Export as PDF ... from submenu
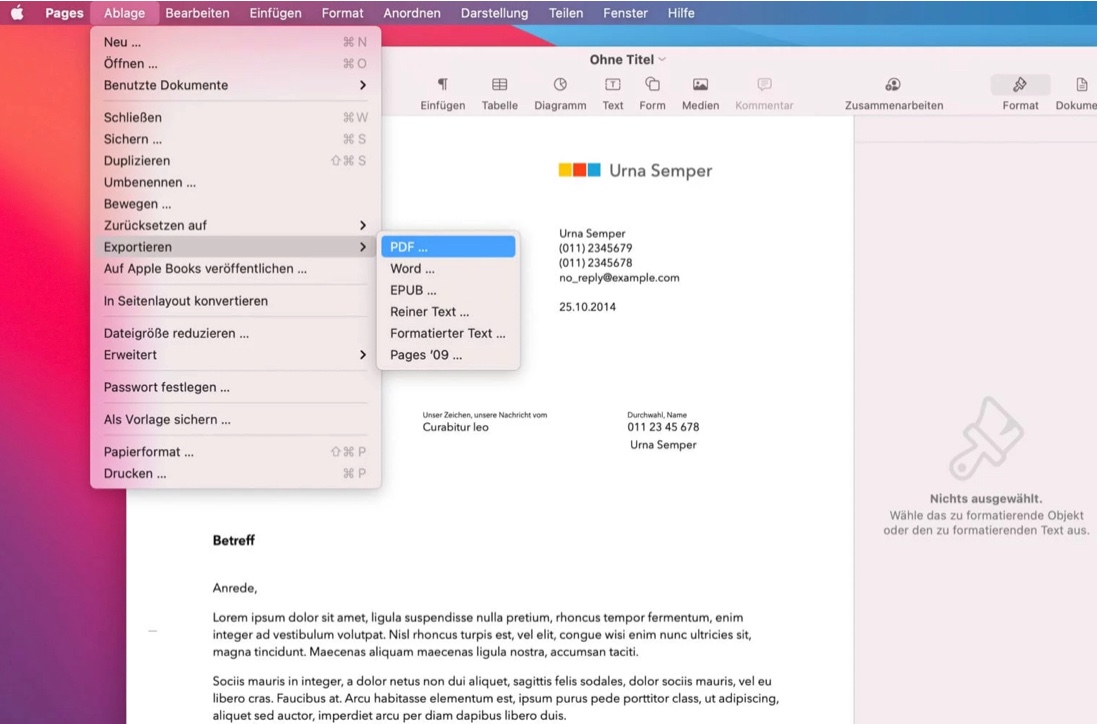This screenshot has width=1100, height=724. tap(448, 247)
